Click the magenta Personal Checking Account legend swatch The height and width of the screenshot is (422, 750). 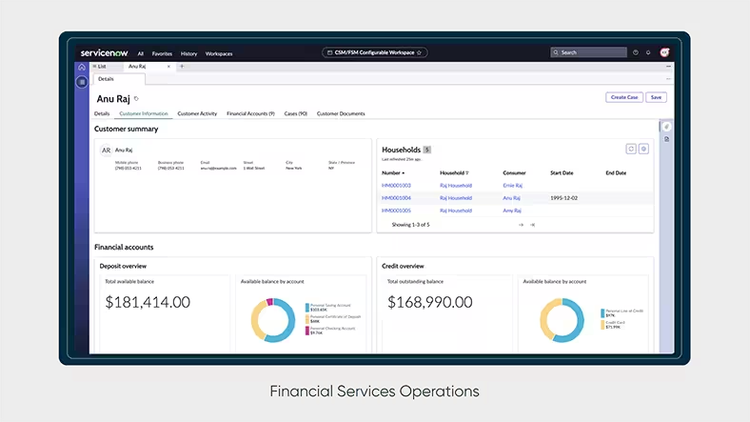[307, 331]
